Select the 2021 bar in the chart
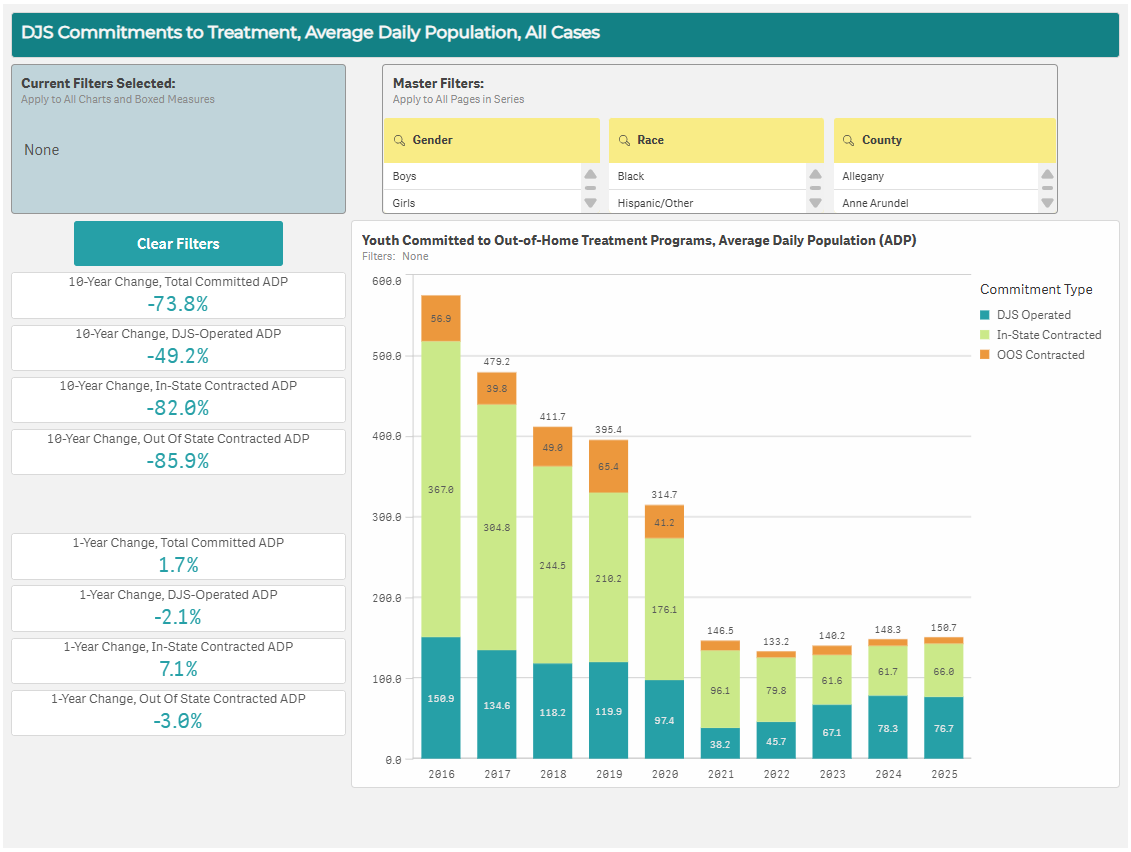The image size is (1131, 852). coord(720,700)
